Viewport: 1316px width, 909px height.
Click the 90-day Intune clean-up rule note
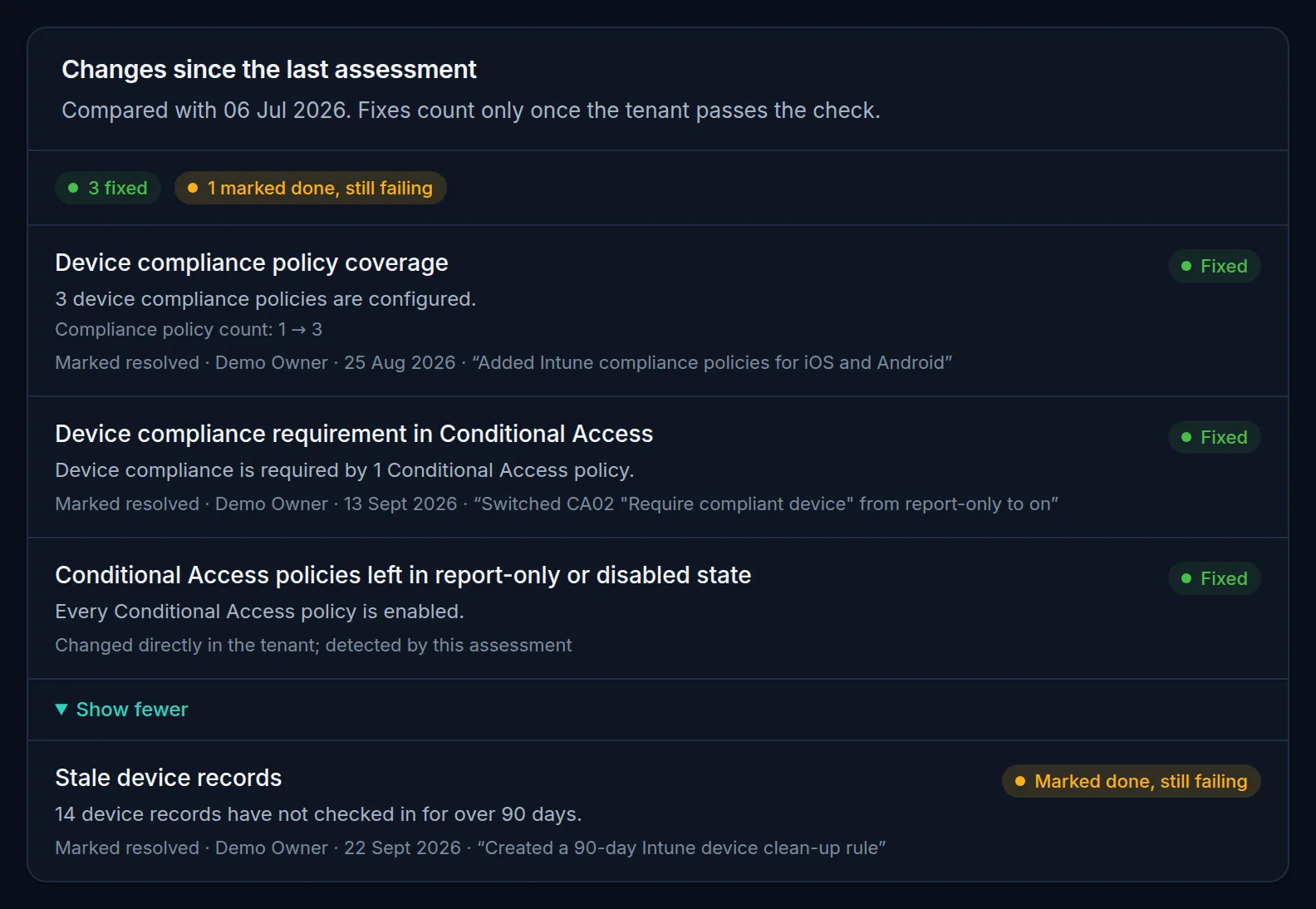click(681, 848)
